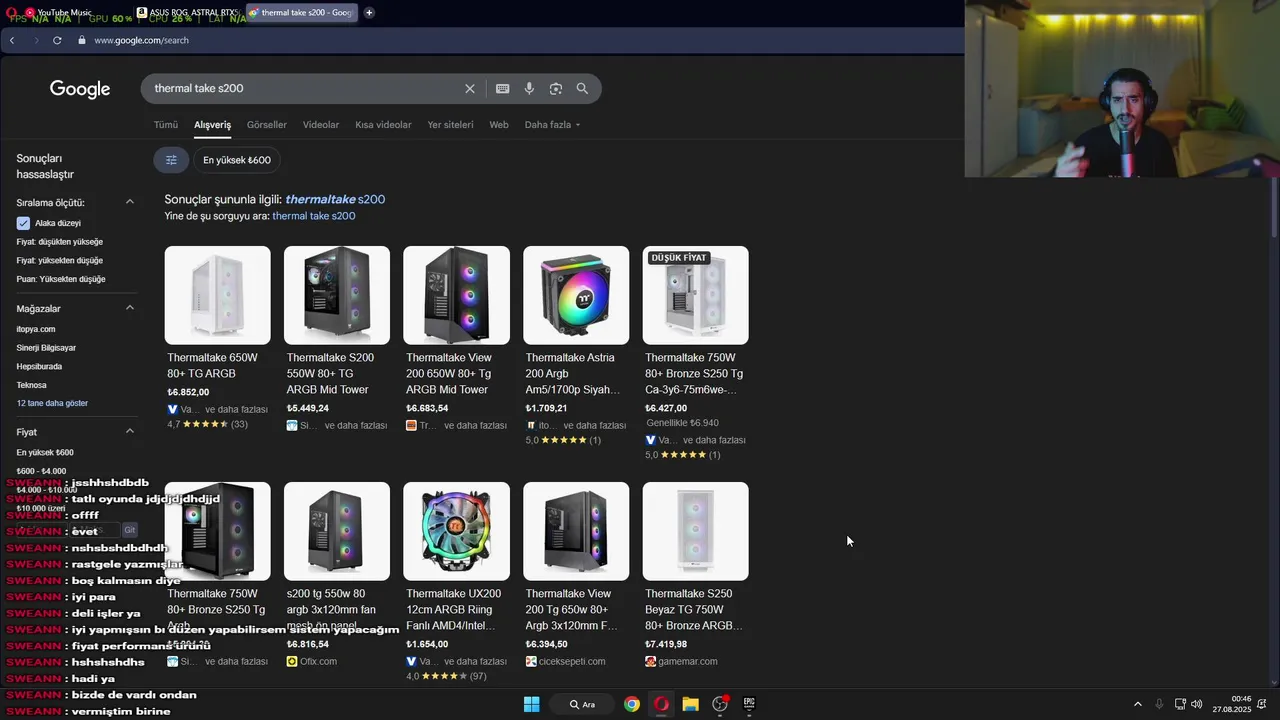
Task: Start voice search with microphone icon
Action: pos(529,89)
